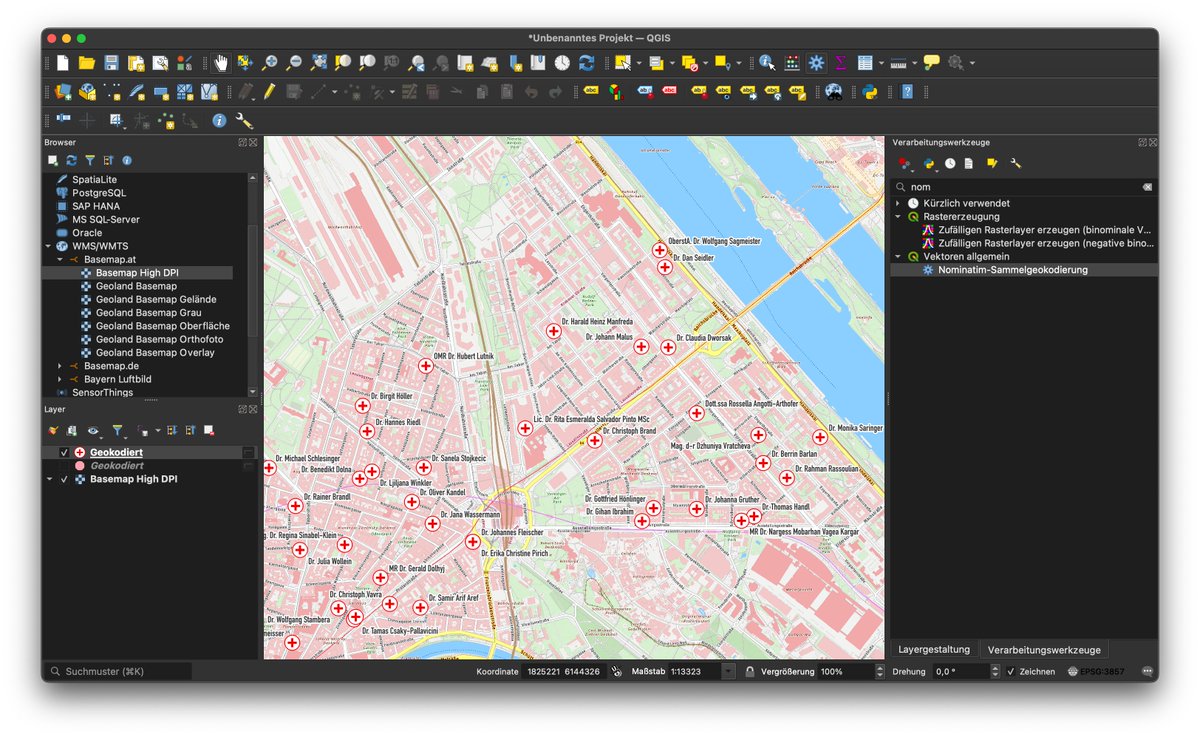The height and width of the screenshot is (737, 1200).
Task: Click the binoculars metasearch icon
Action: (833, 91)
